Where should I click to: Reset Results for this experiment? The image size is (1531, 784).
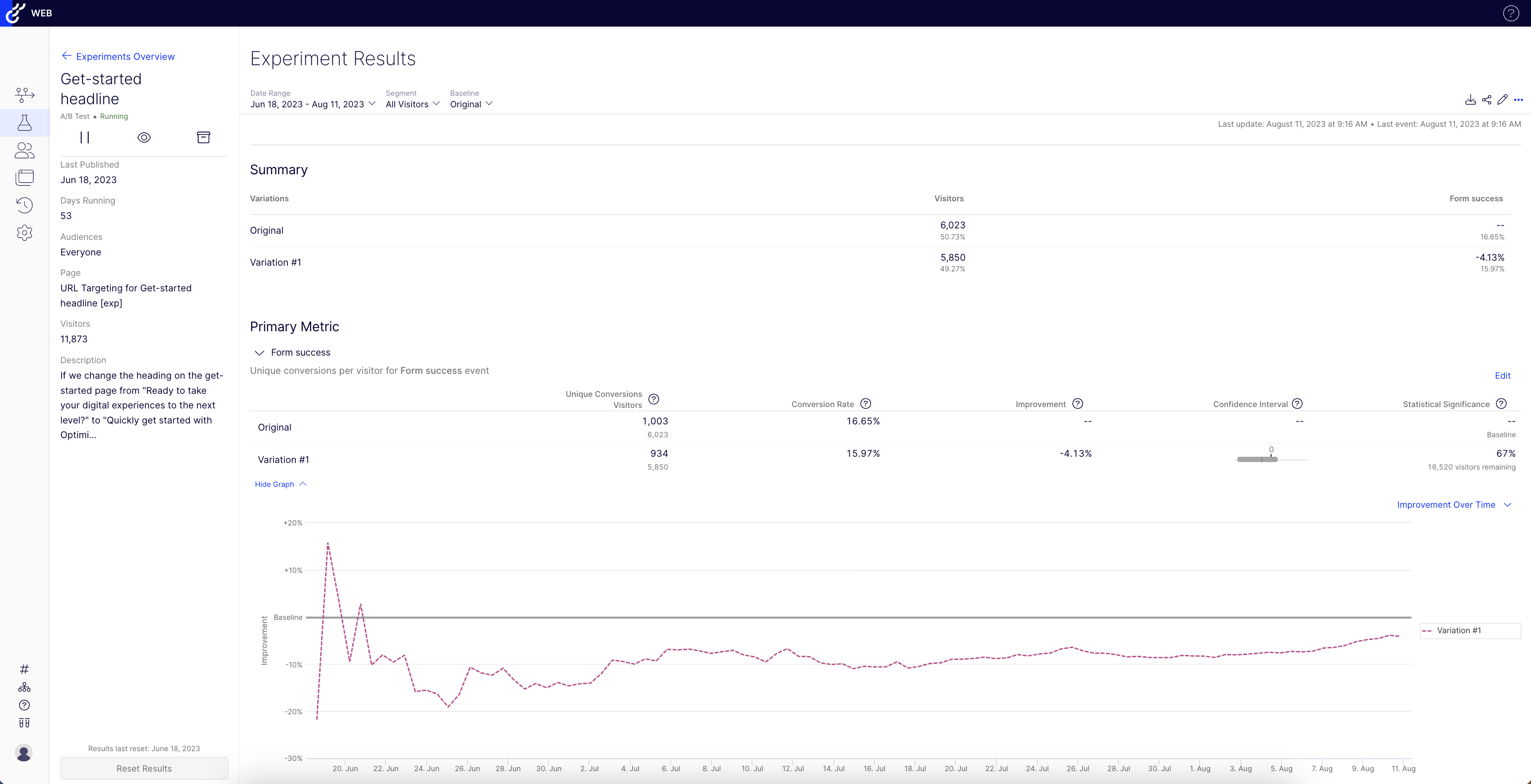tap(144, 768)
